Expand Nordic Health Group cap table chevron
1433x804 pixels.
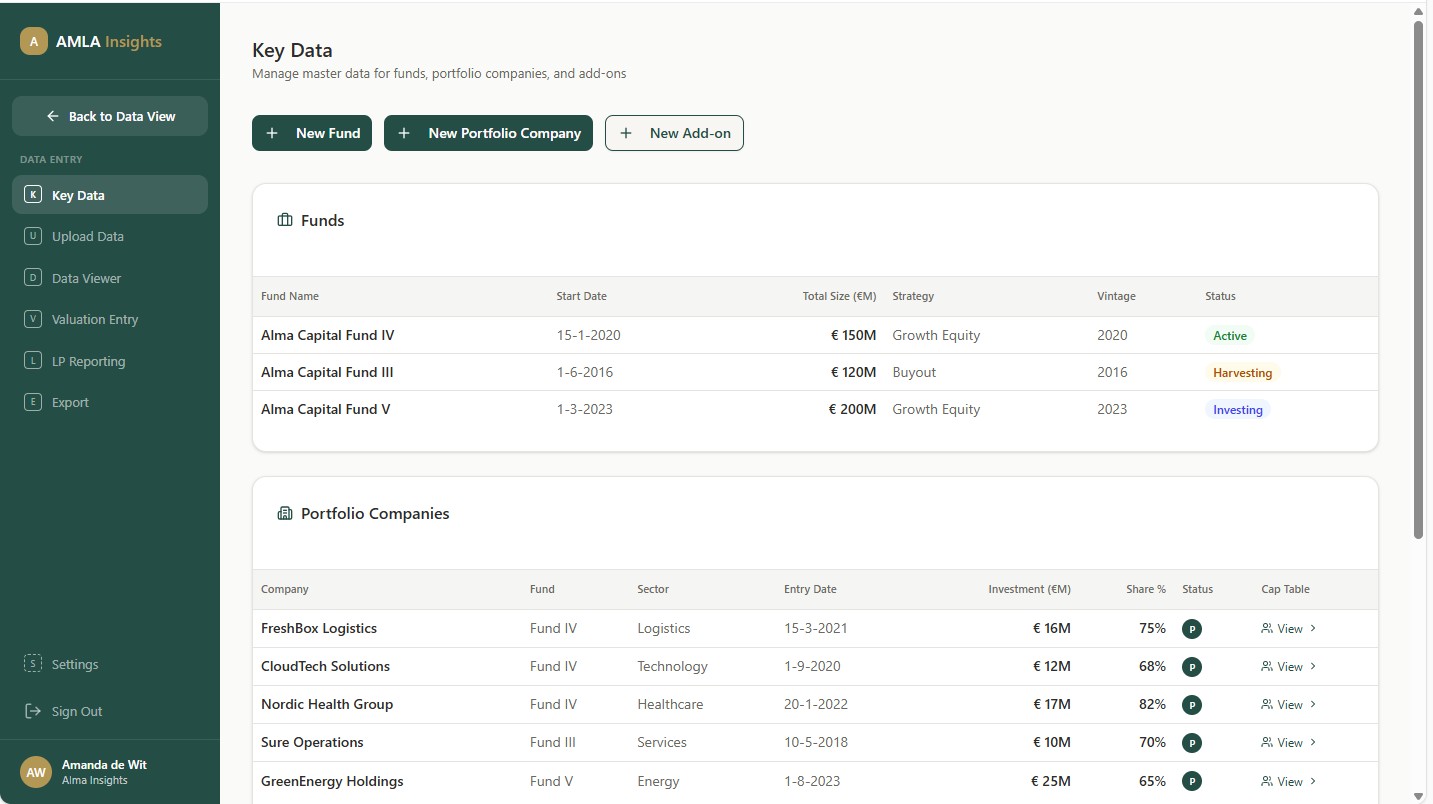pyautogui.click(x=1313, y=704)
